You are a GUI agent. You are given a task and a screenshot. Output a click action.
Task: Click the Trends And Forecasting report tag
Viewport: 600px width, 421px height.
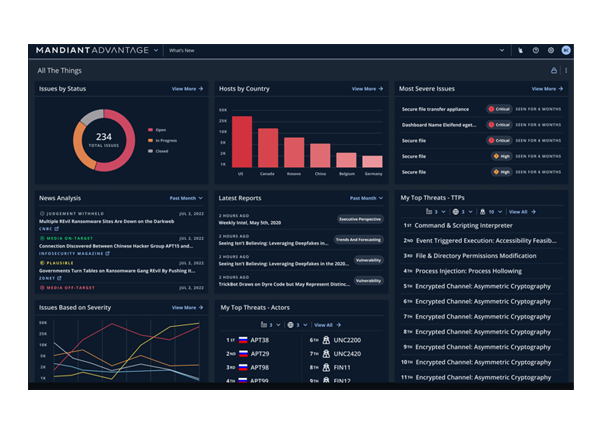coord(359,240)
